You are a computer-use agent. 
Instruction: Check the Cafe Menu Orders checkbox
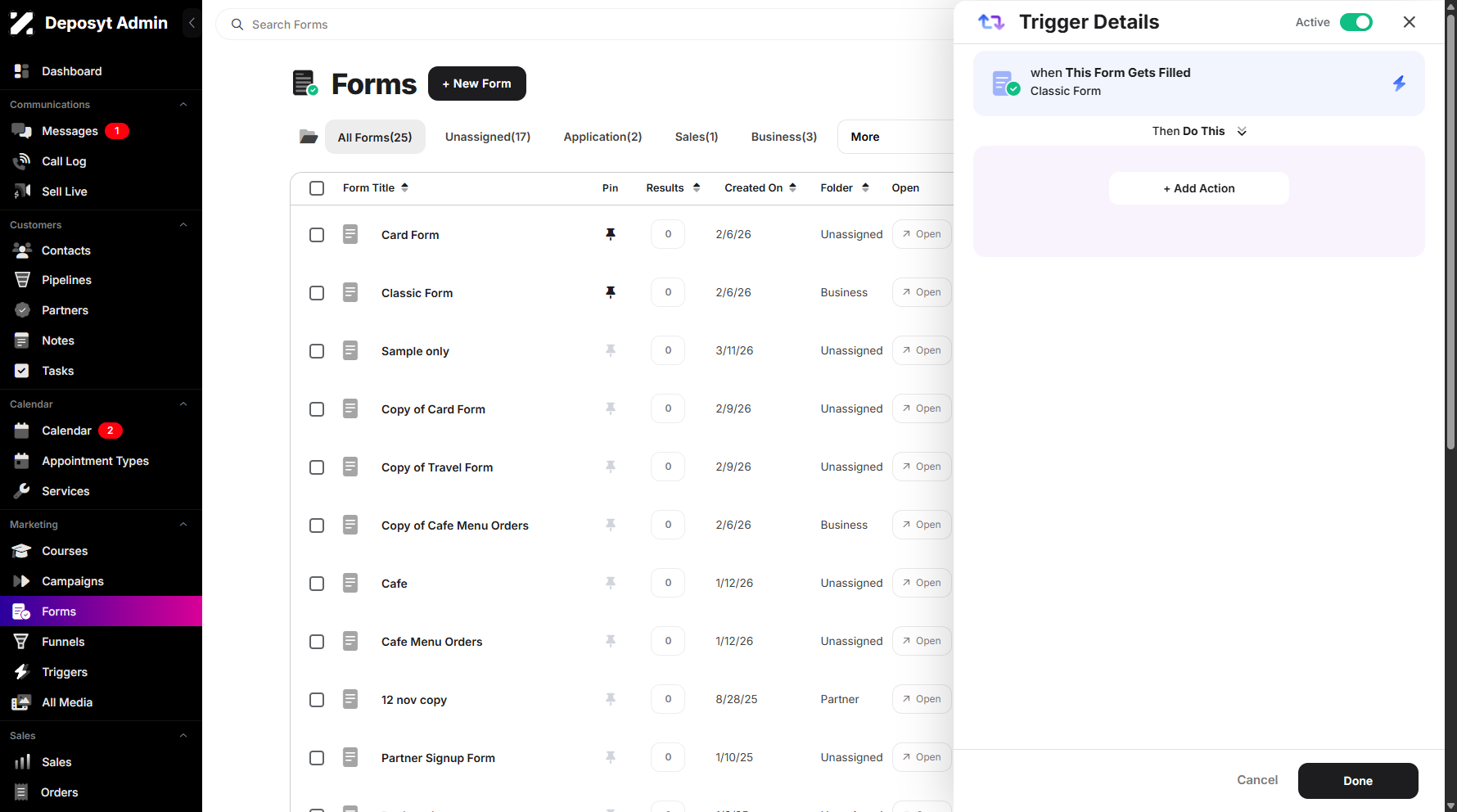click(317, 642)
